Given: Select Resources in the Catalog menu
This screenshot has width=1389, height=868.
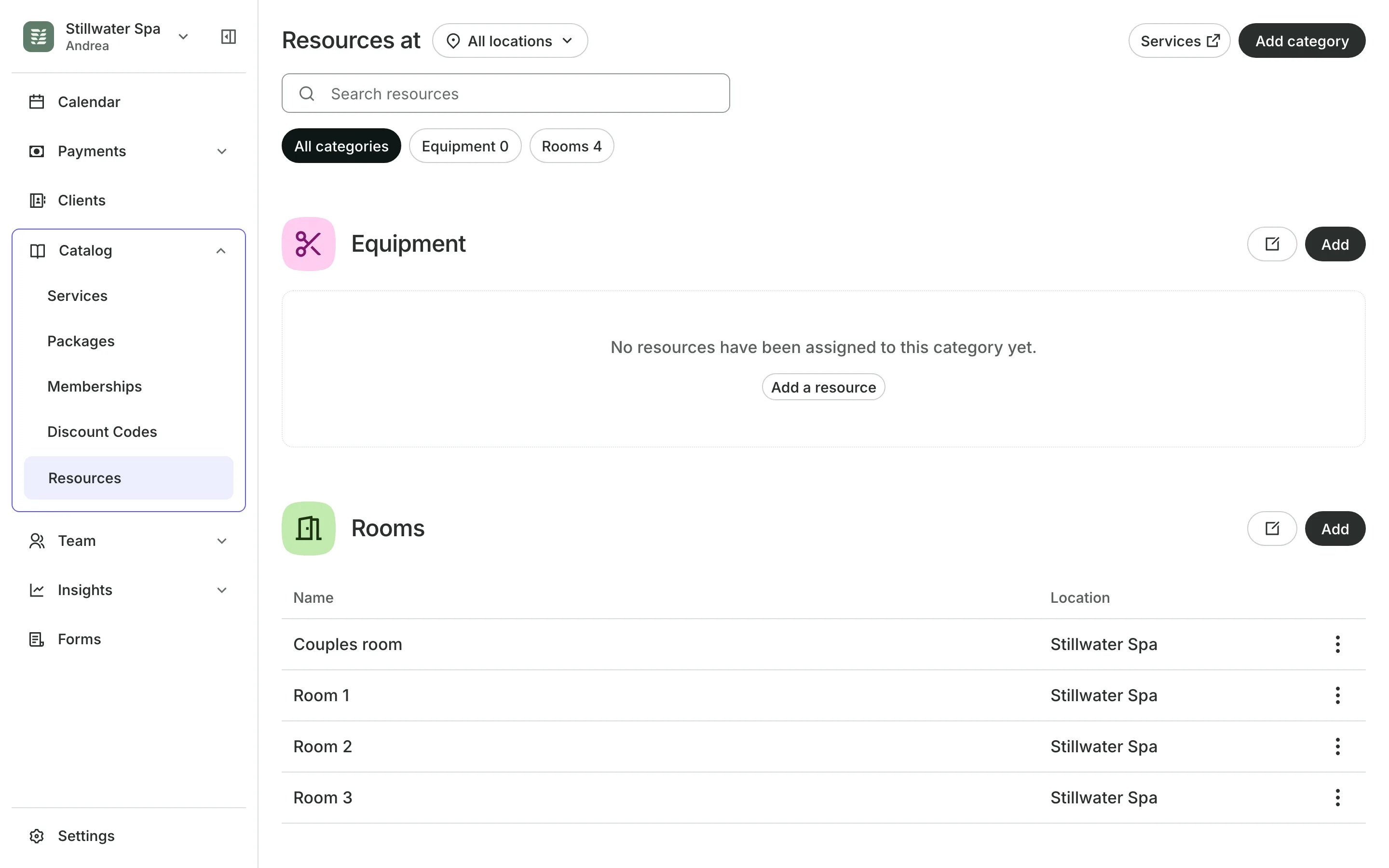Looking at the screenshot, I should pos(129,477).
